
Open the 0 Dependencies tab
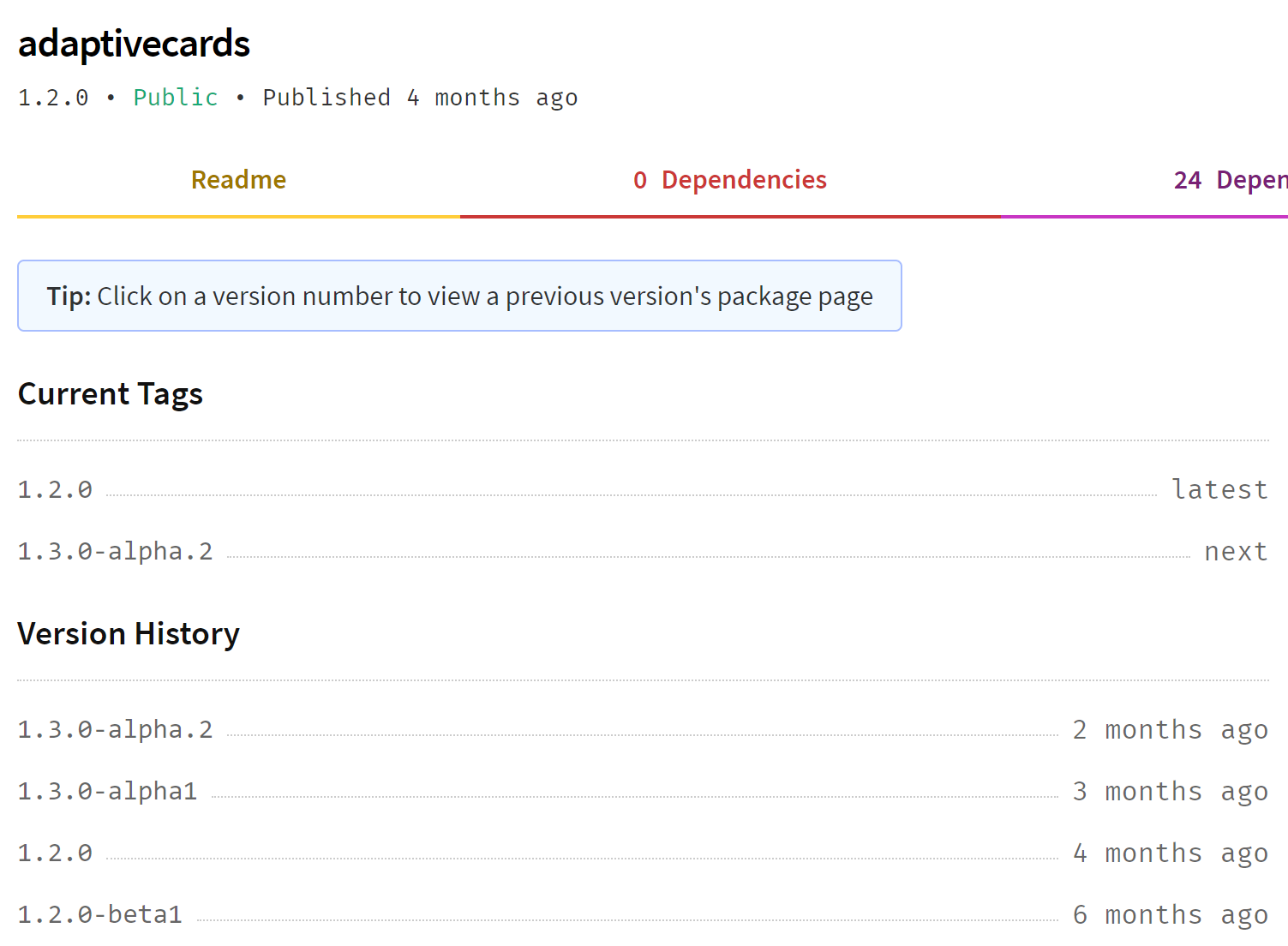[729, 180]
